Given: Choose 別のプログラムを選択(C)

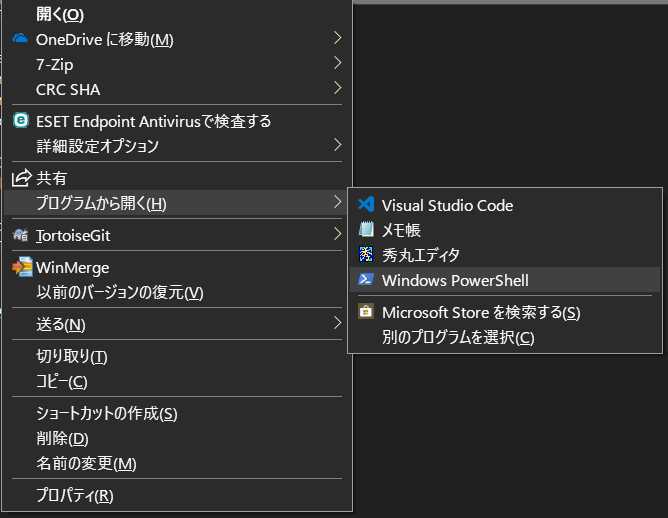Looking at the screenshot, I should coord(505,337).
